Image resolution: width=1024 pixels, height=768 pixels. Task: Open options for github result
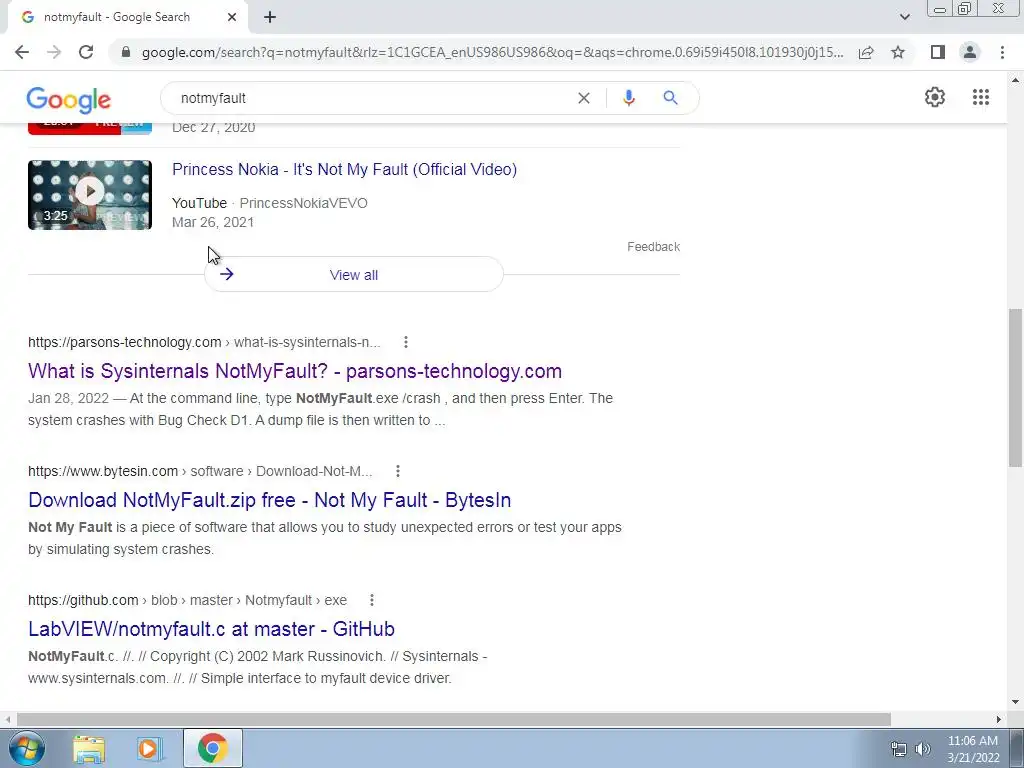point(372,600)
